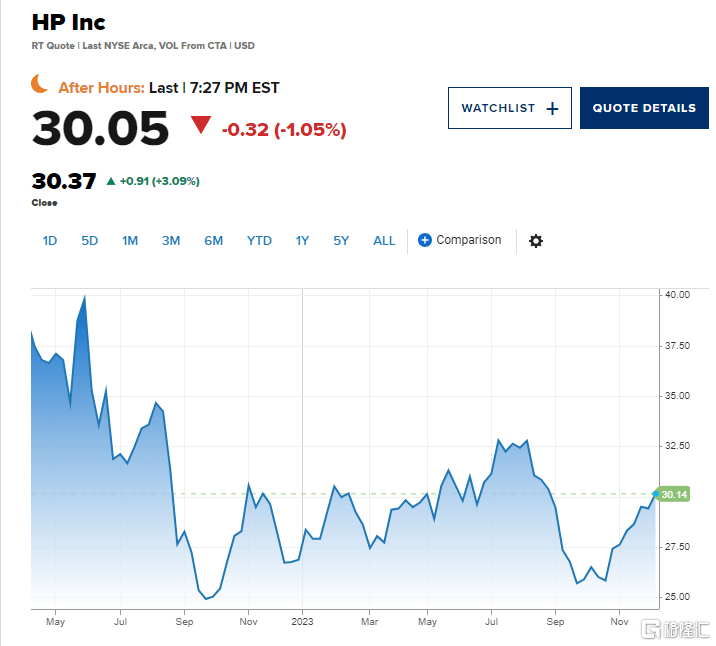The width and height of the screenshot is (716, 646).
Task: Switch chart to 1M range
Action: click(130, 241)
